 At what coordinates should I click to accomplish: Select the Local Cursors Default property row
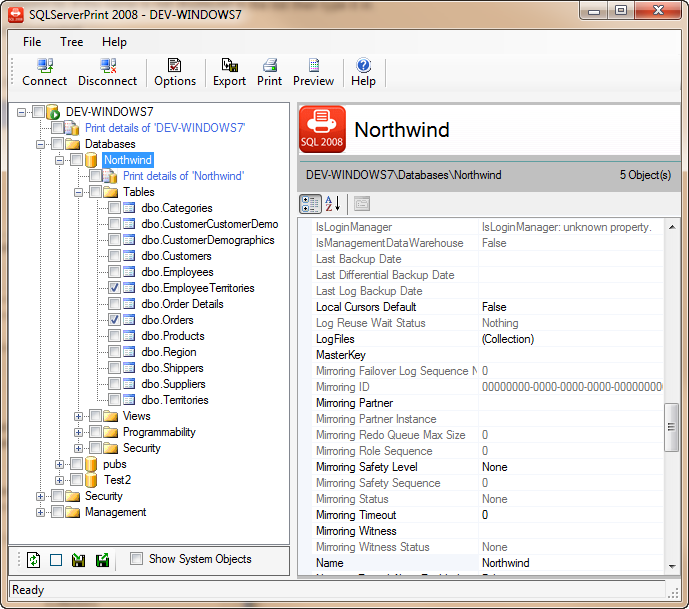click(488, 307)
